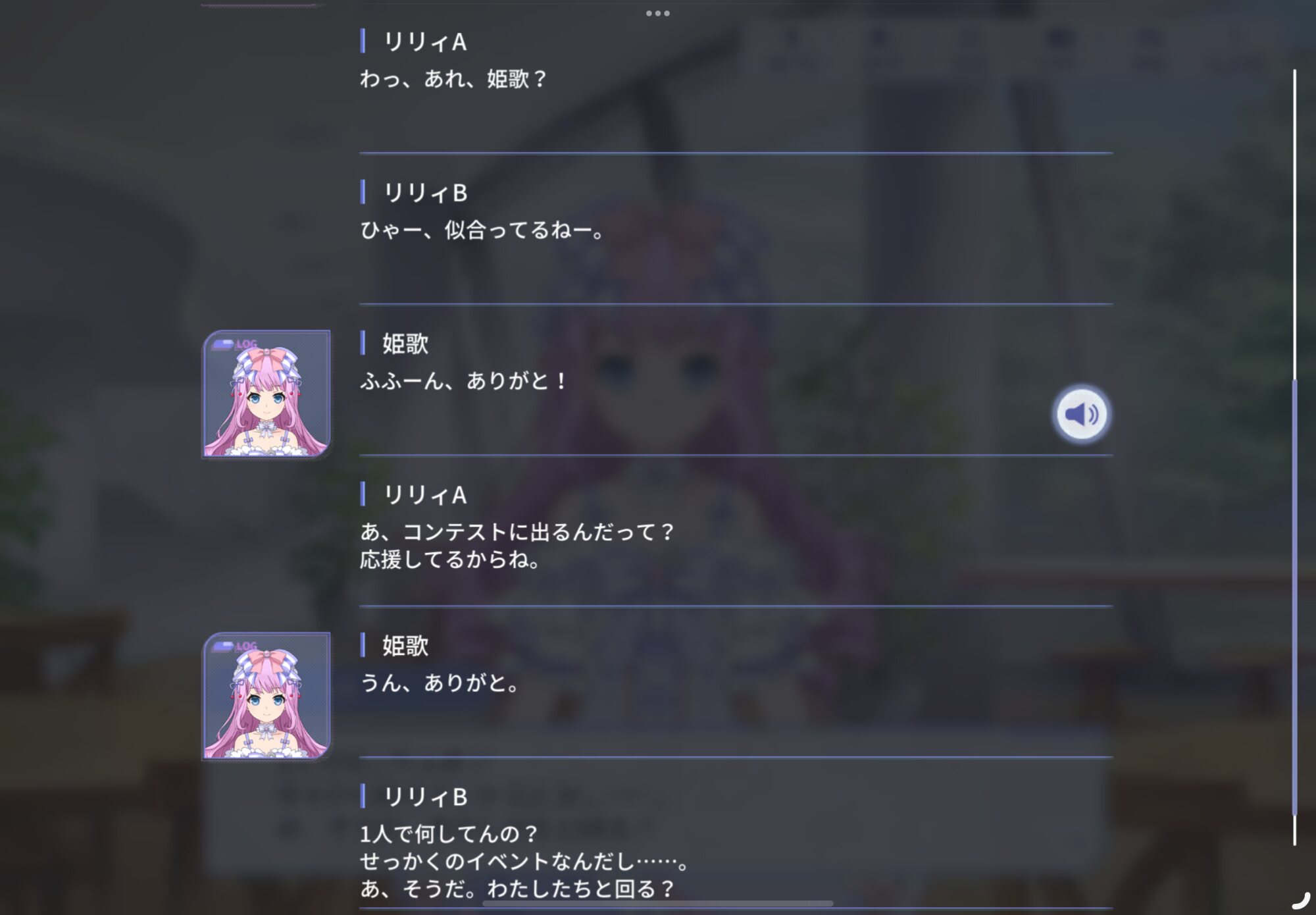Click the curved corner icon at bottom right
The width and height of the screenshot is (1316, 915).
pos(1302,901)
